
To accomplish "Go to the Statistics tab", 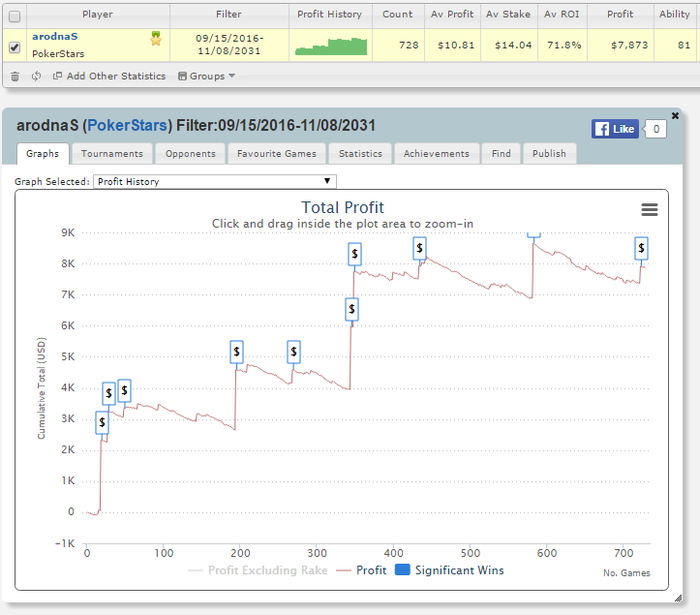I will (360, 154).
